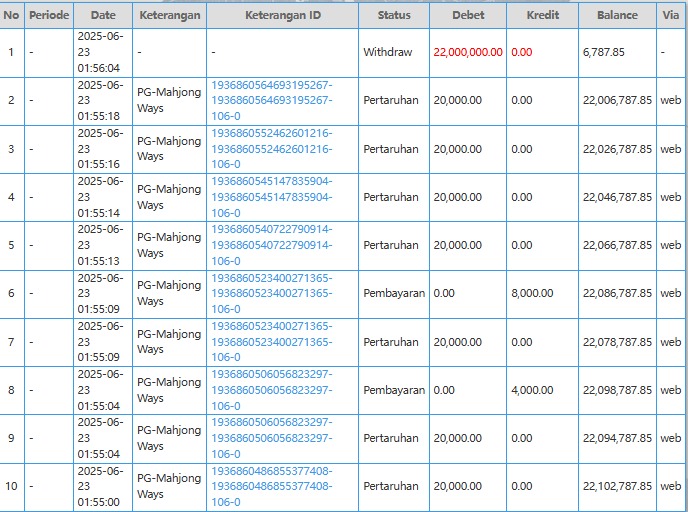Select the web value in row 7
The width and height of the screenshot is (688, 512).
(671, 342)
